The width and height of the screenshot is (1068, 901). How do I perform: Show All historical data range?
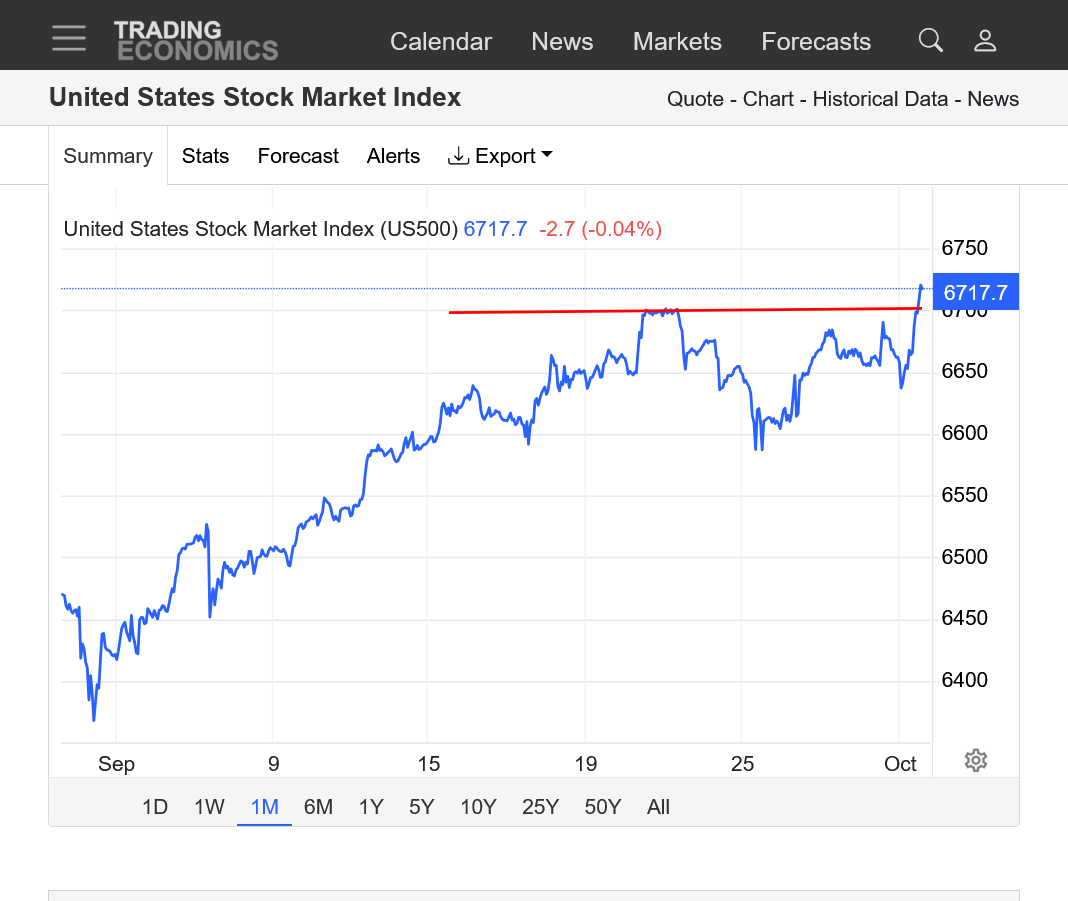658,807
